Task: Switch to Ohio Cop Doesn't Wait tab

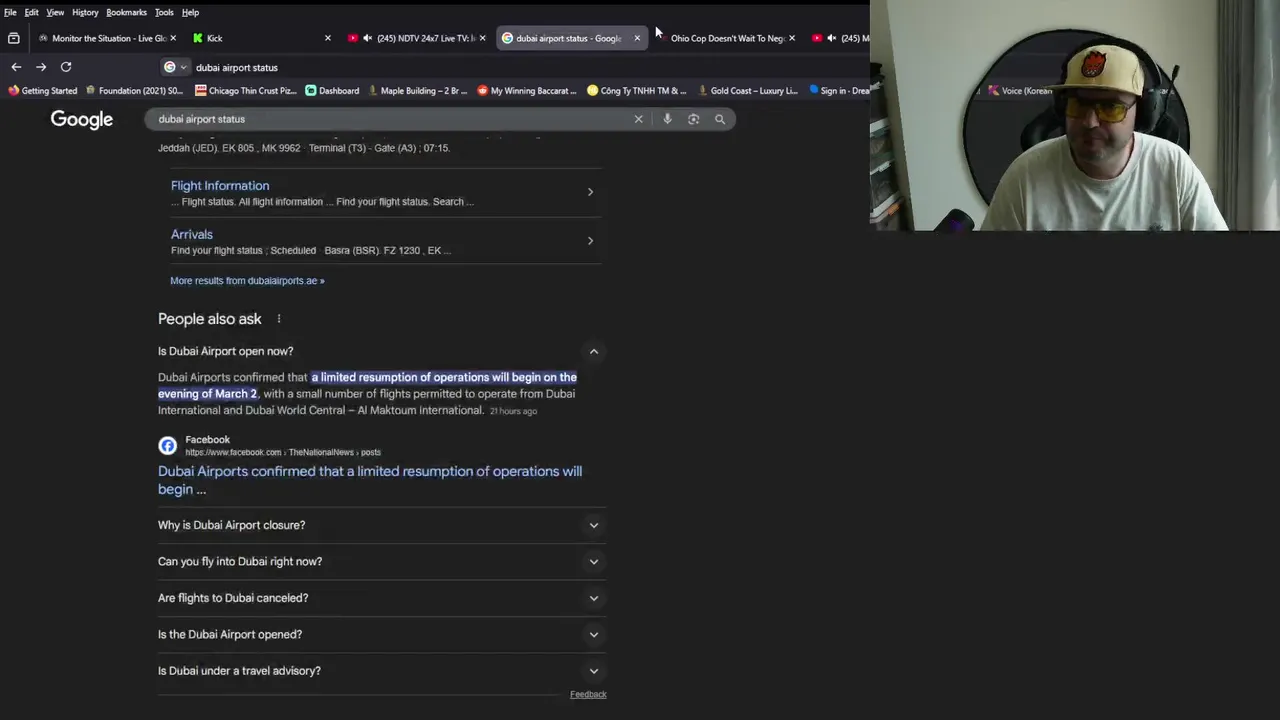Action: point(727,38)
